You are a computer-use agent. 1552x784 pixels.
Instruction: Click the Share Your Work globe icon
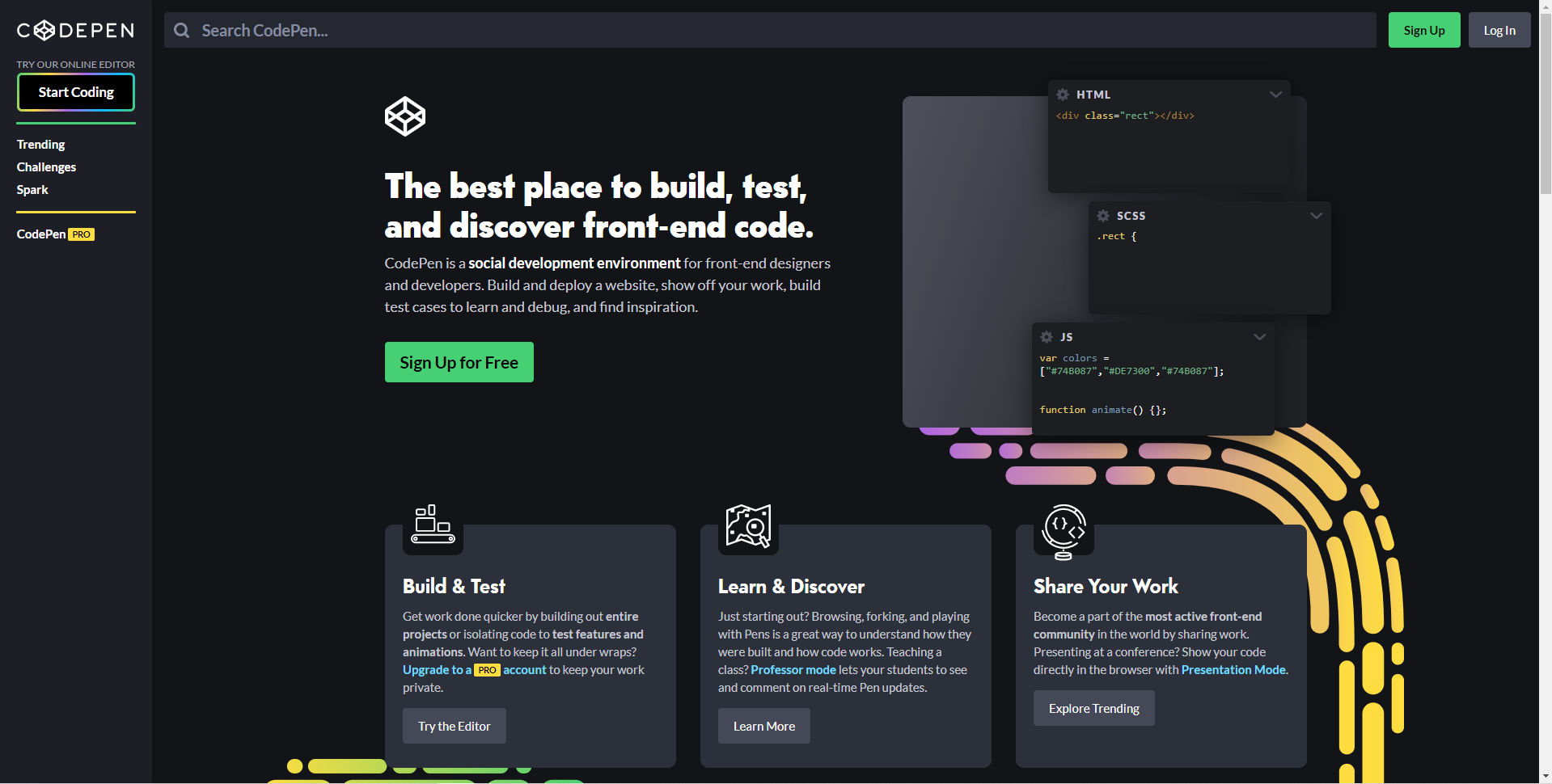click(x=1064, y=532)
